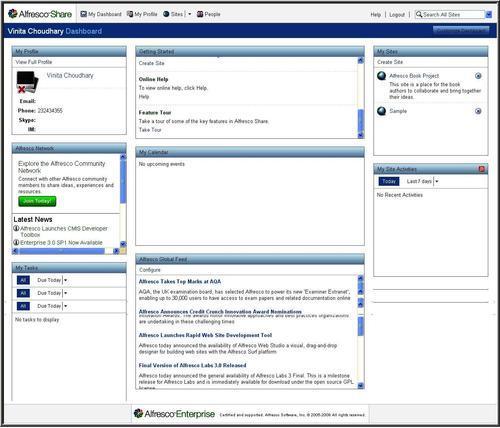Click the Help link under Online Help
The image size is (500, 428).
pos(144,97)
